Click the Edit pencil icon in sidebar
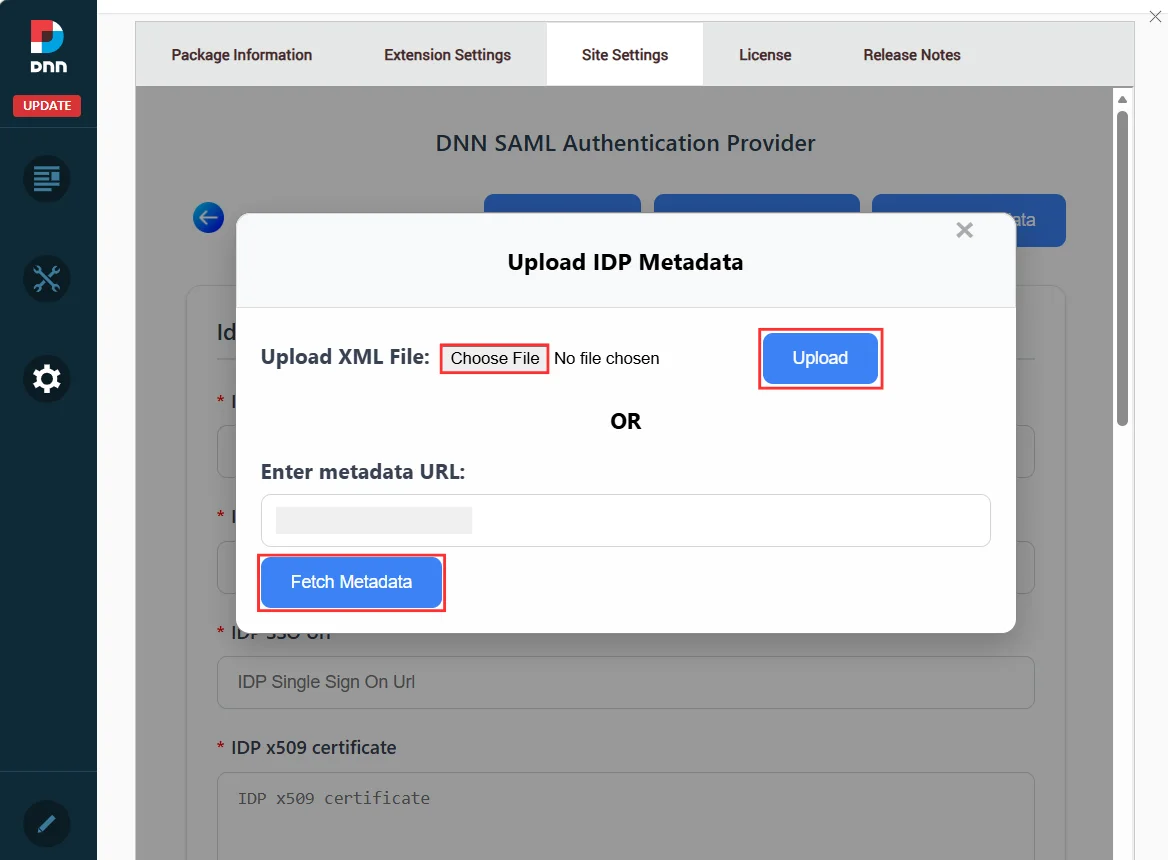 pyautogui.click(x=46, y=824)
